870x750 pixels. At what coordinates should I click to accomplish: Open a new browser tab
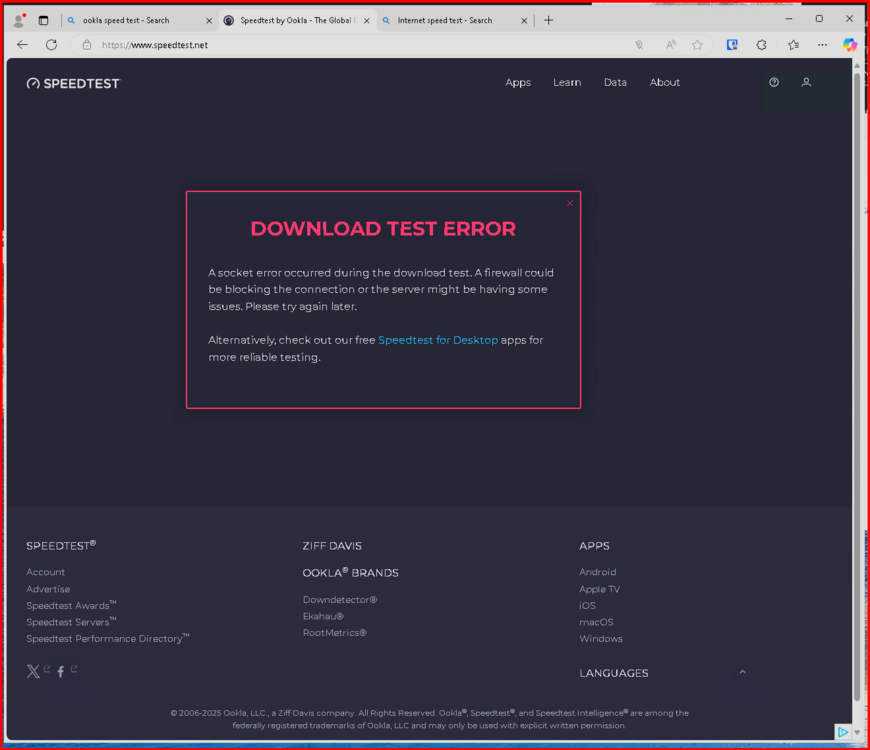pos(548,21)
